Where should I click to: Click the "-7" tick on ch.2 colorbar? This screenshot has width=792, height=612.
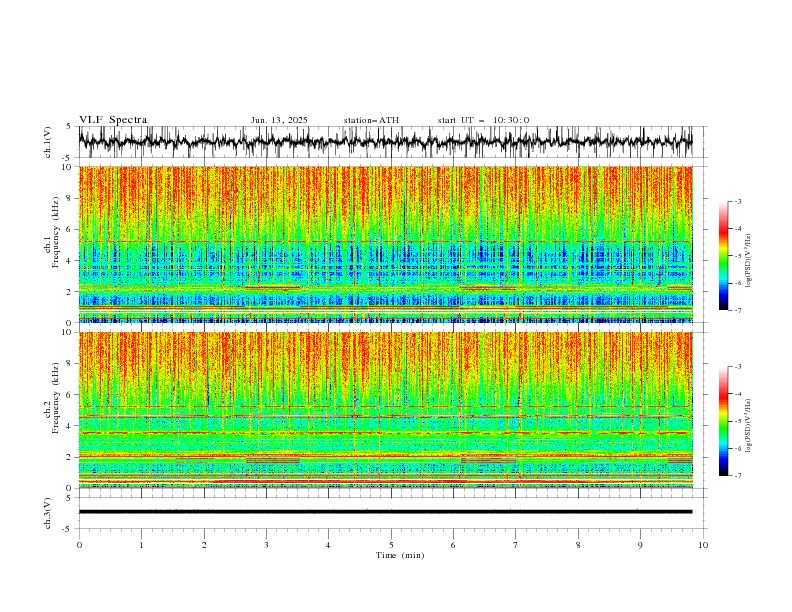coord(738,476)
